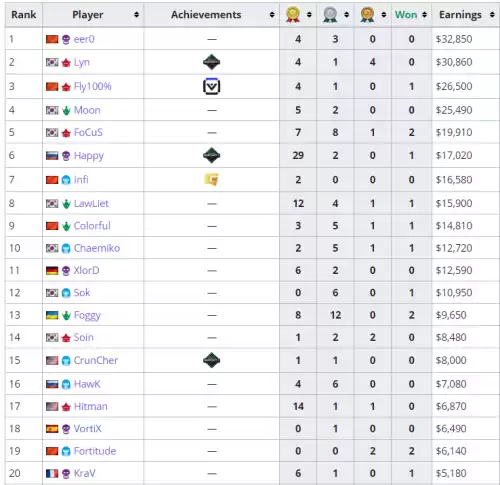The width and height of the screenshot is (500, 485).
Task: Click Happy's black diamond achievement icon
Action: (212, 155)
